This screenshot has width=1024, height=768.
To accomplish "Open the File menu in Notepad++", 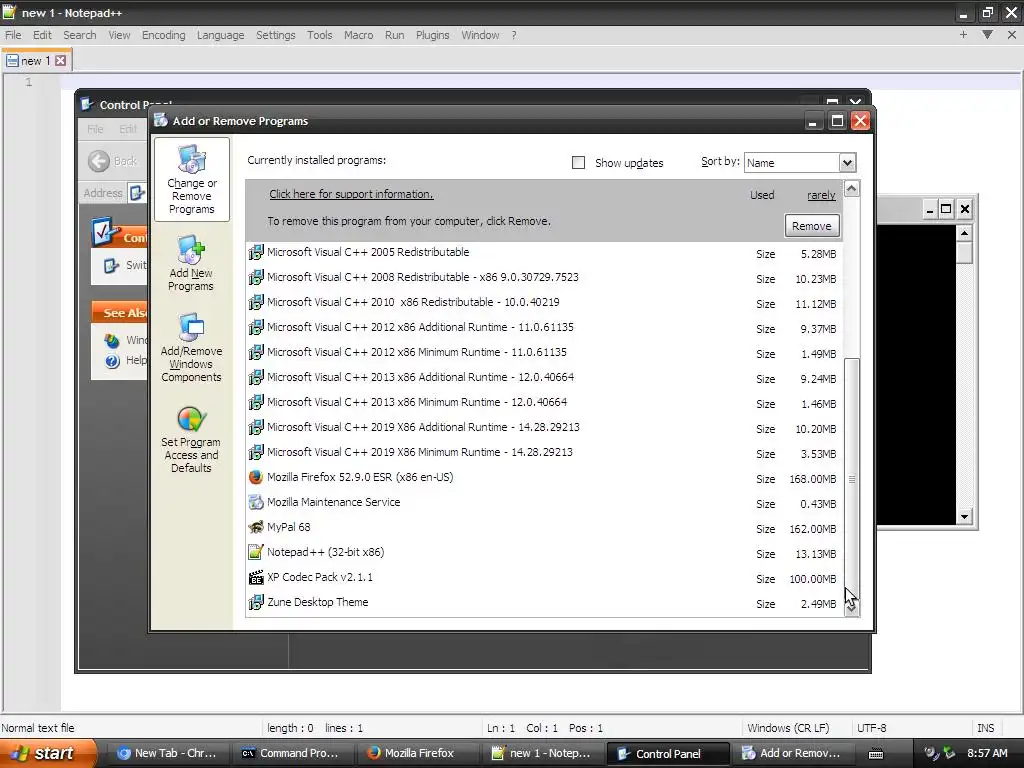I will pyautogui.click(x=13, y=35).
